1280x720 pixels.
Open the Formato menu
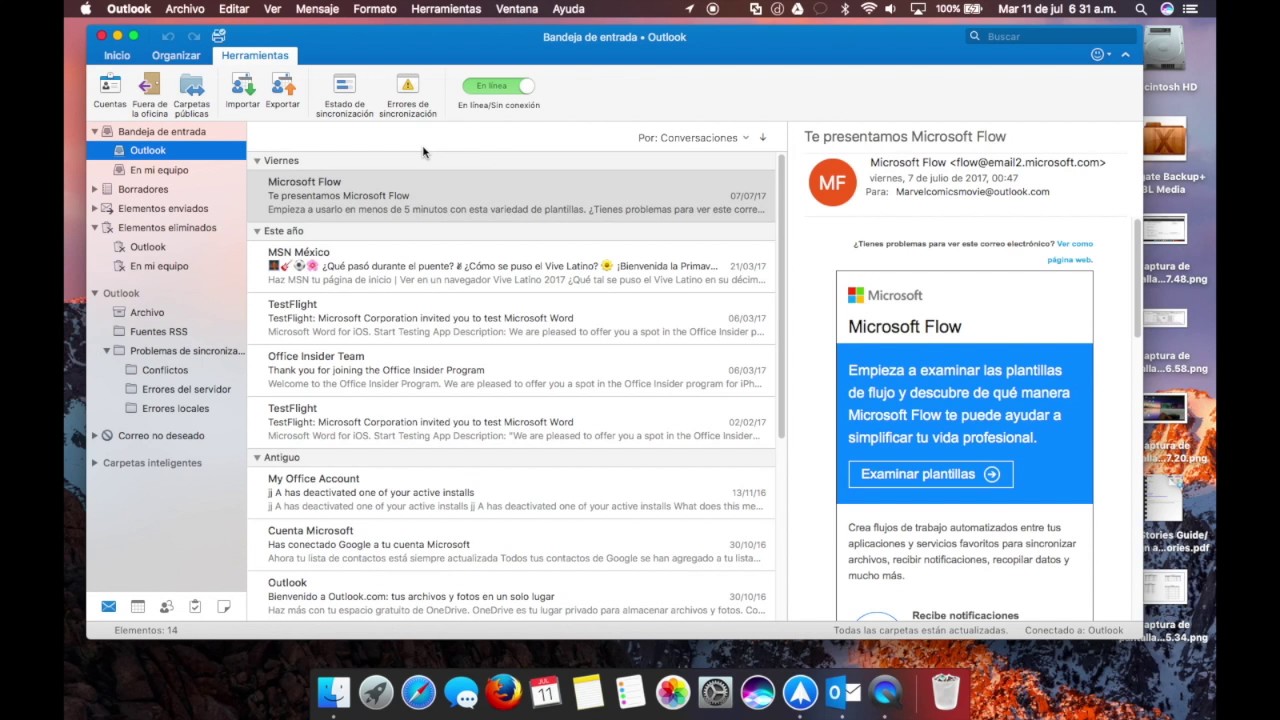tap(375, 9)
